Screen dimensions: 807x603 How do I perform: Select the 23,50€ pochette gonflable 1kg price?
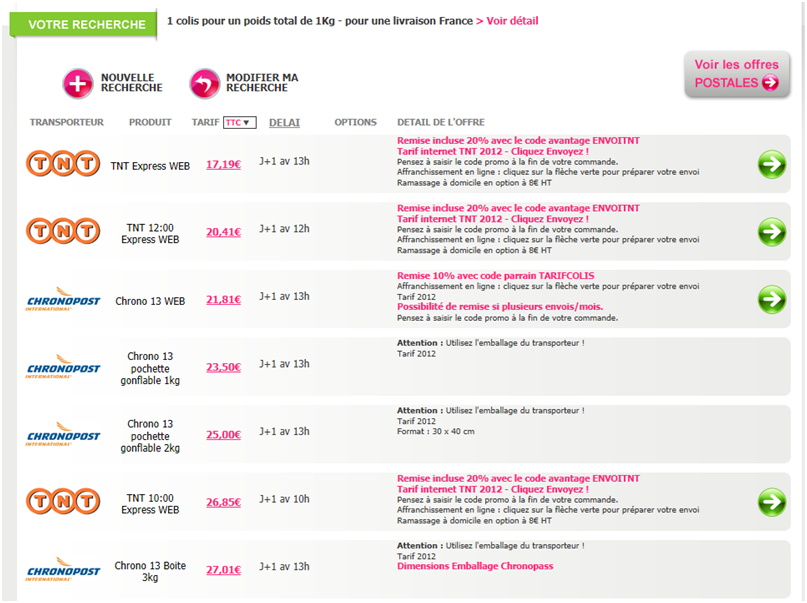pos(223,367)
